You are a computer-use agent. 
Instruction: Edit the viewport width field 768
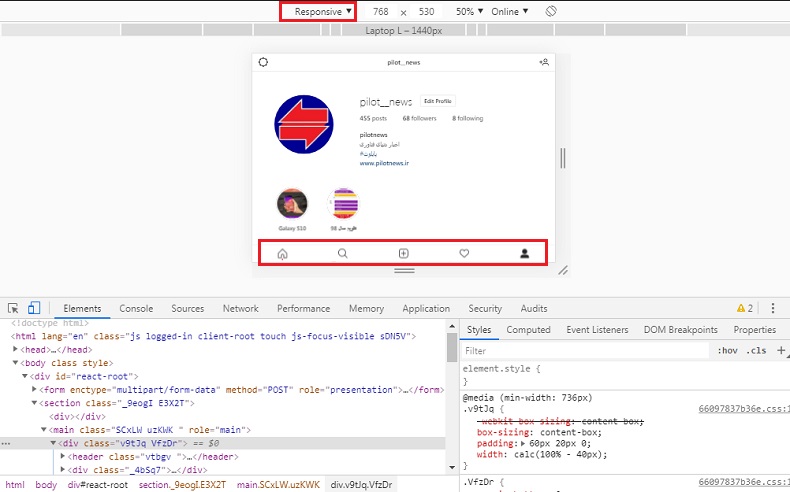(x=380, y=12)
